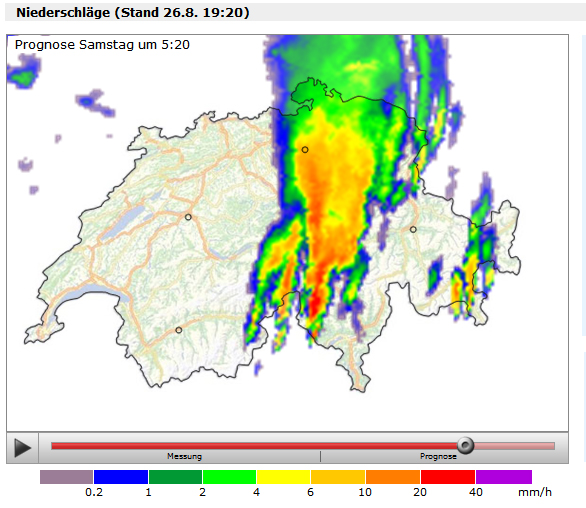The image size is (586, 508).
Task: Click the blue legend swatch before 1
Action: click(121, 477)
